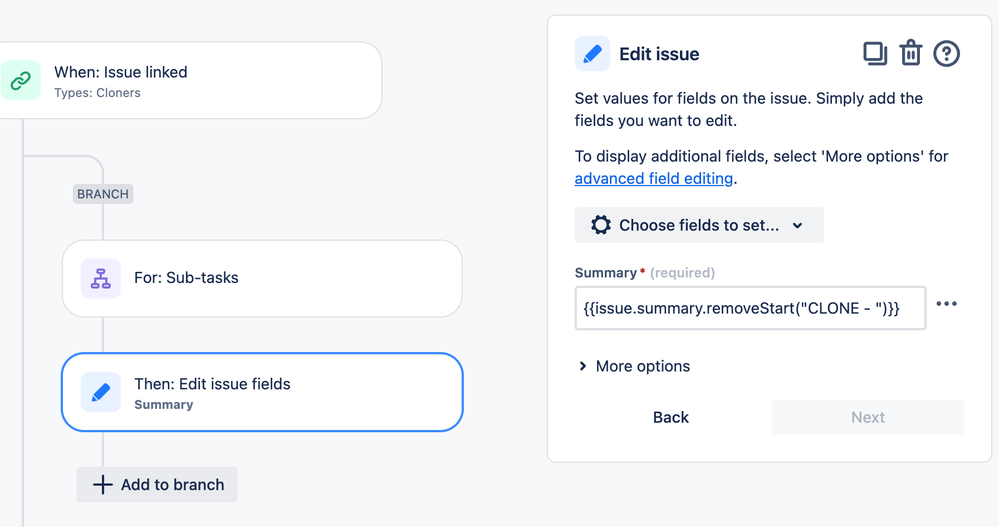Open help via question mark icon
The width and height of the screenshot is (999, 527).
coord(946,54)
